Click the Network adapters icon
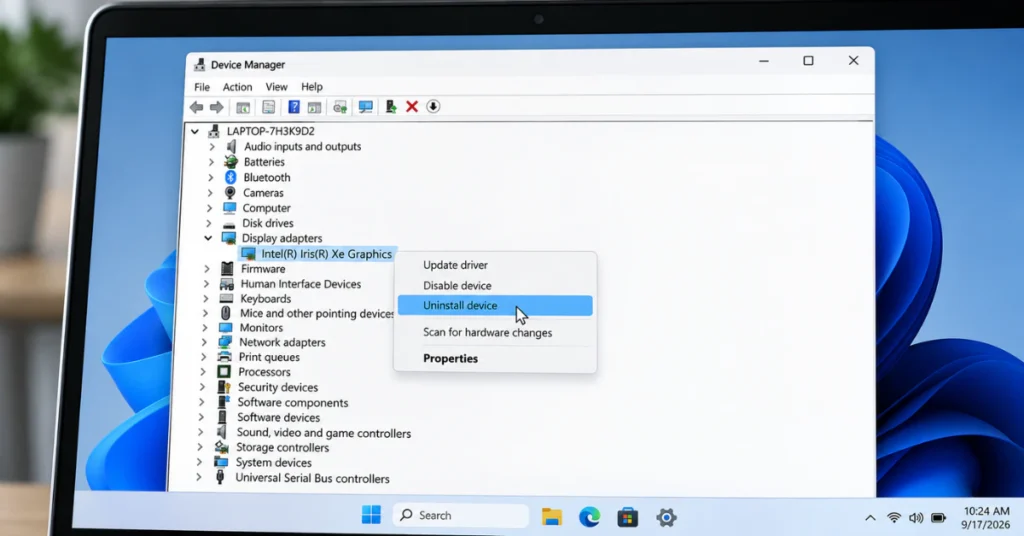This screenshot has width=1024, height=536. (225, 342)
